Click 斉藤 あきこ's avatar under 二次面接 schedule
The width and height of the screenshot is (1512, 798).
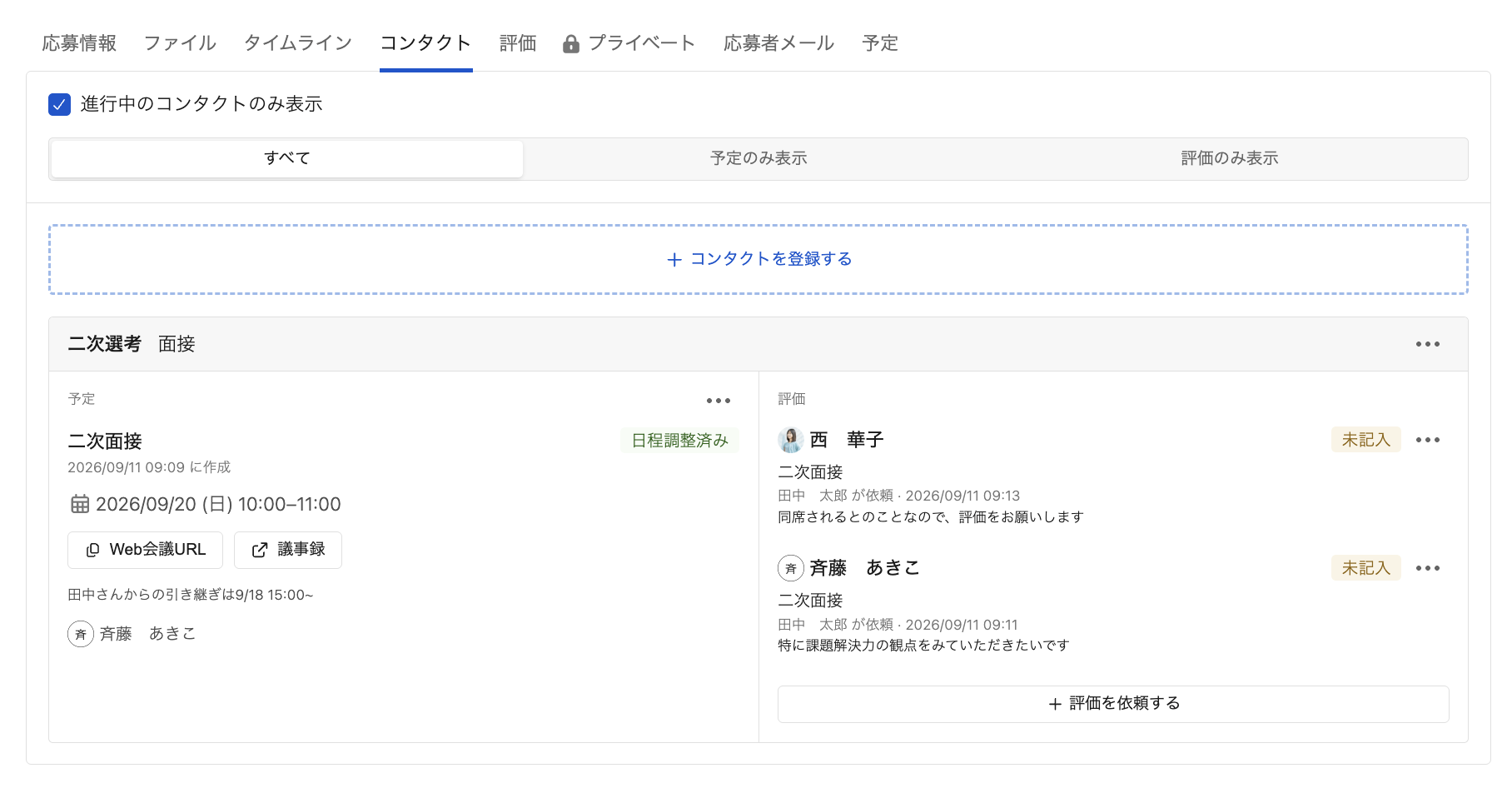(x=81, y=634)
